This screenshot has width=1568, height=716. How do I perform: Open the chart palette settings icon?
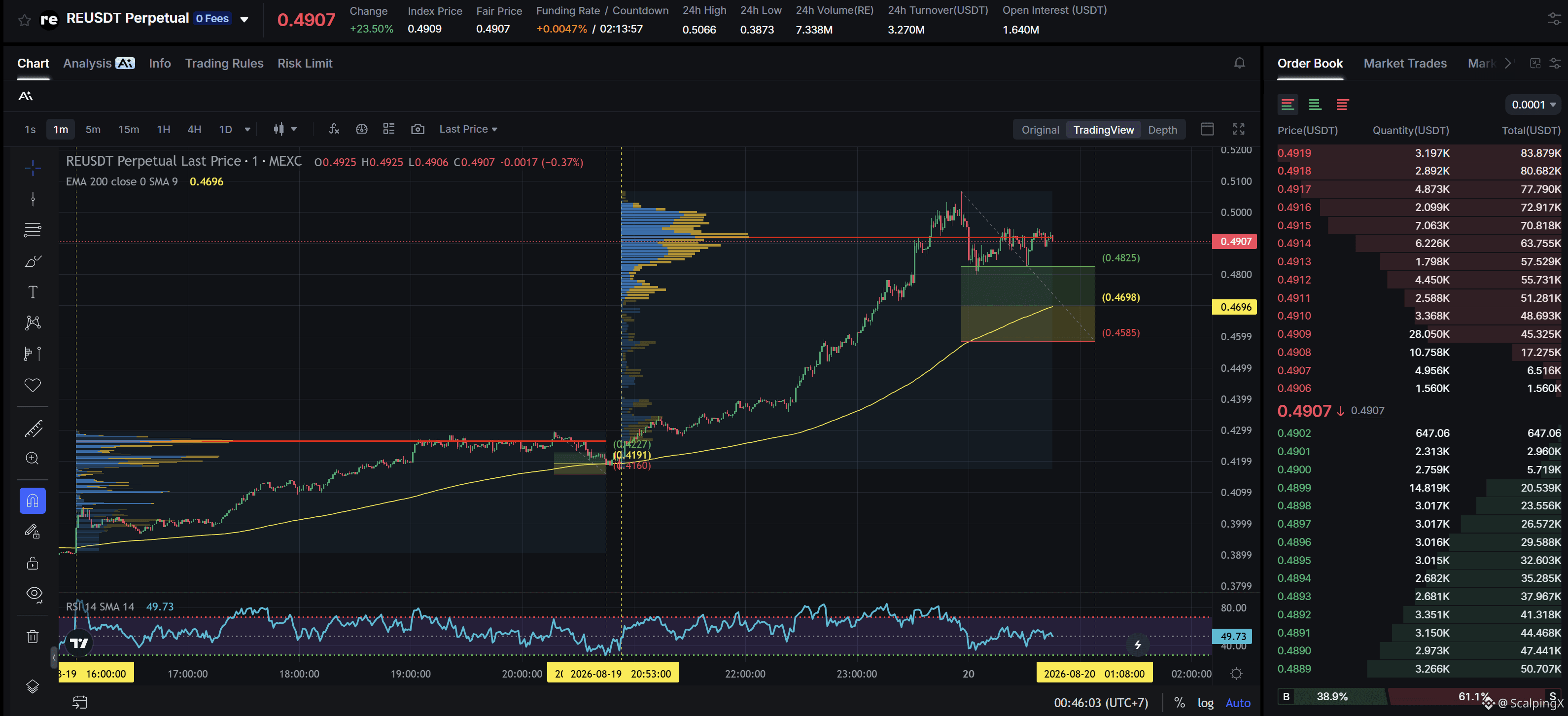click(362, 129)
